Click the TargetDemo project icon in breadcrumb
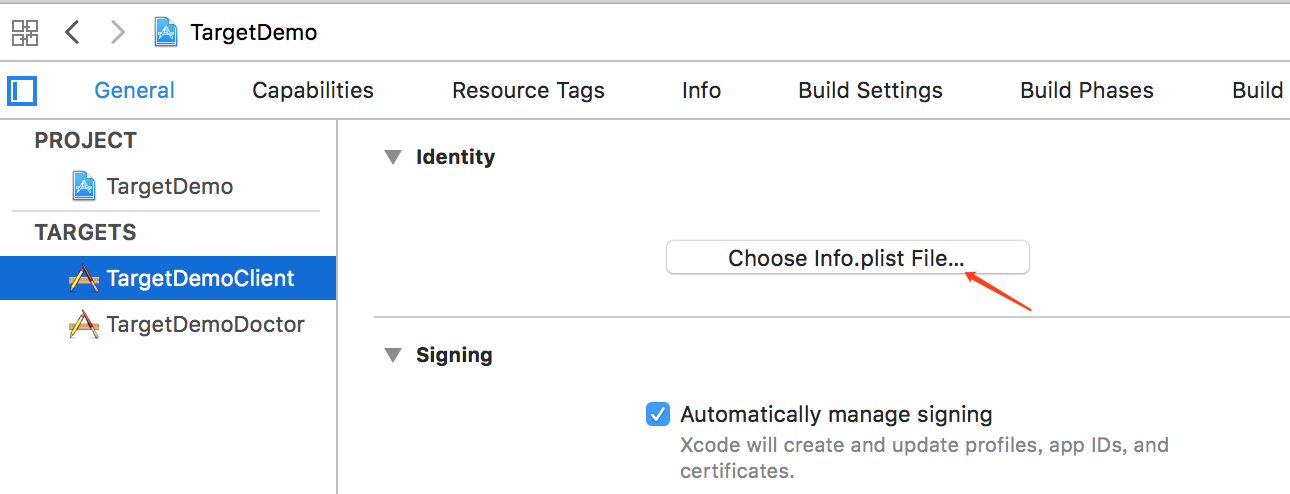The height and width of the screenshot is (494, 1290). tap(166, 32)
